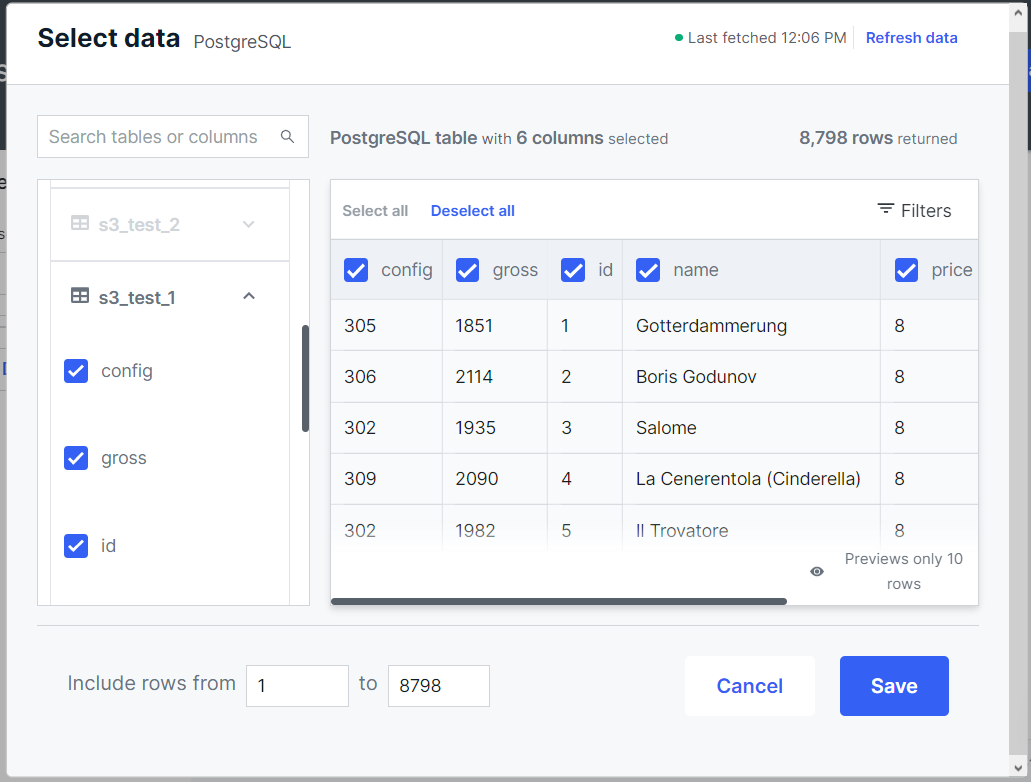This screenshot has height=782, width=1031.
Task: Disable the id checkbox in the sidebar
Action: pyautogui.click(x=77, y=546)
